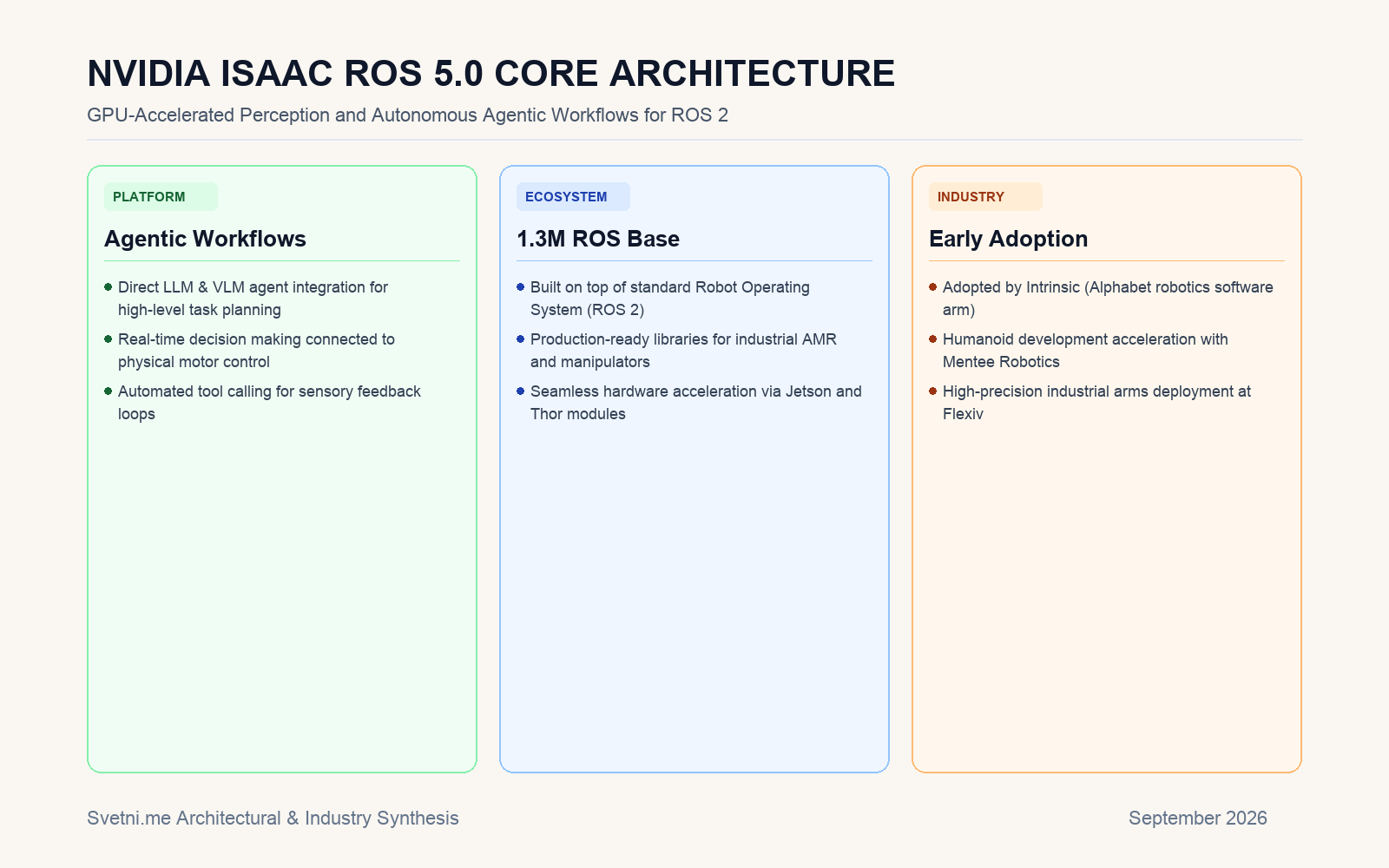Select the "1.3M ROS Base" card heading
Screen dimensions: 1389x868
point(598,239)
